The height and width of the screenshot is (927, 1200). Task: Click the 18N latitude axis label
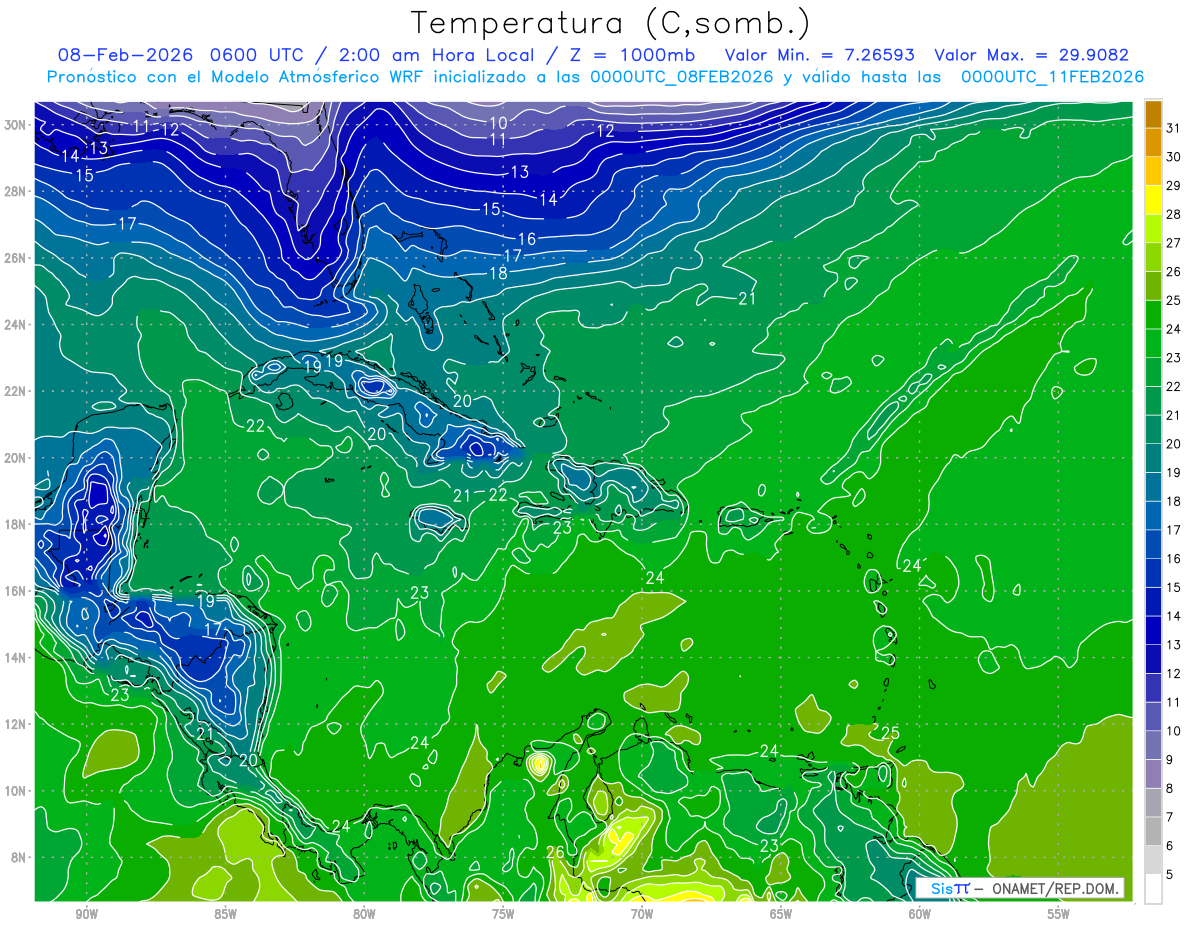pos(15,524)
